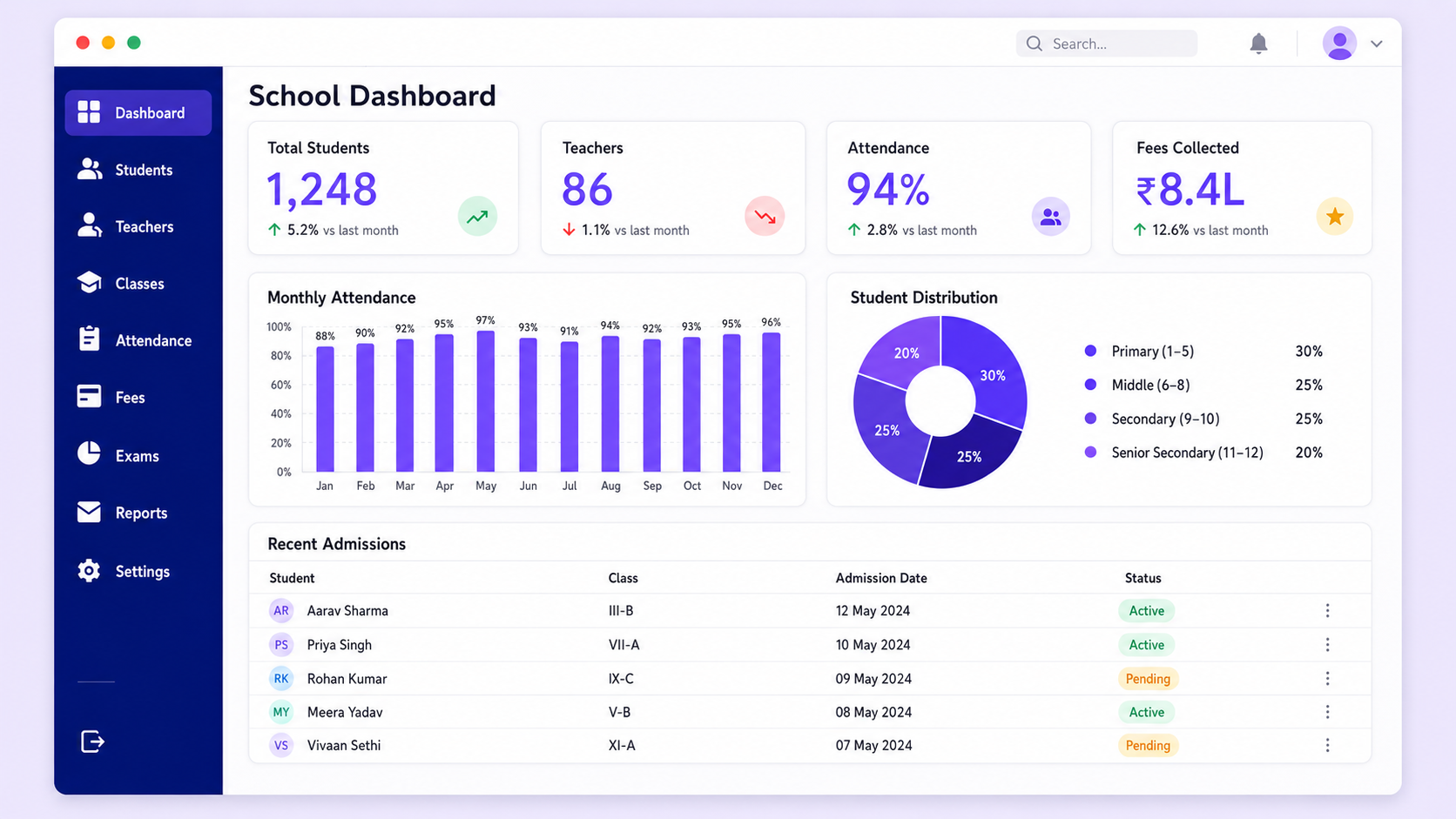This screenshot has width=1456, height=819.
Task: Go to Fees menu item
Action: click(x=138, y=397)
